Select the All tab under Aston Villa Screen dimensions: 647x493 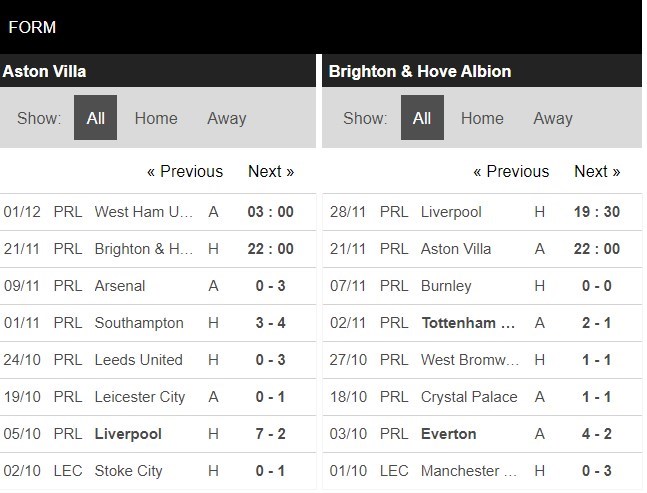pos(95,118)
